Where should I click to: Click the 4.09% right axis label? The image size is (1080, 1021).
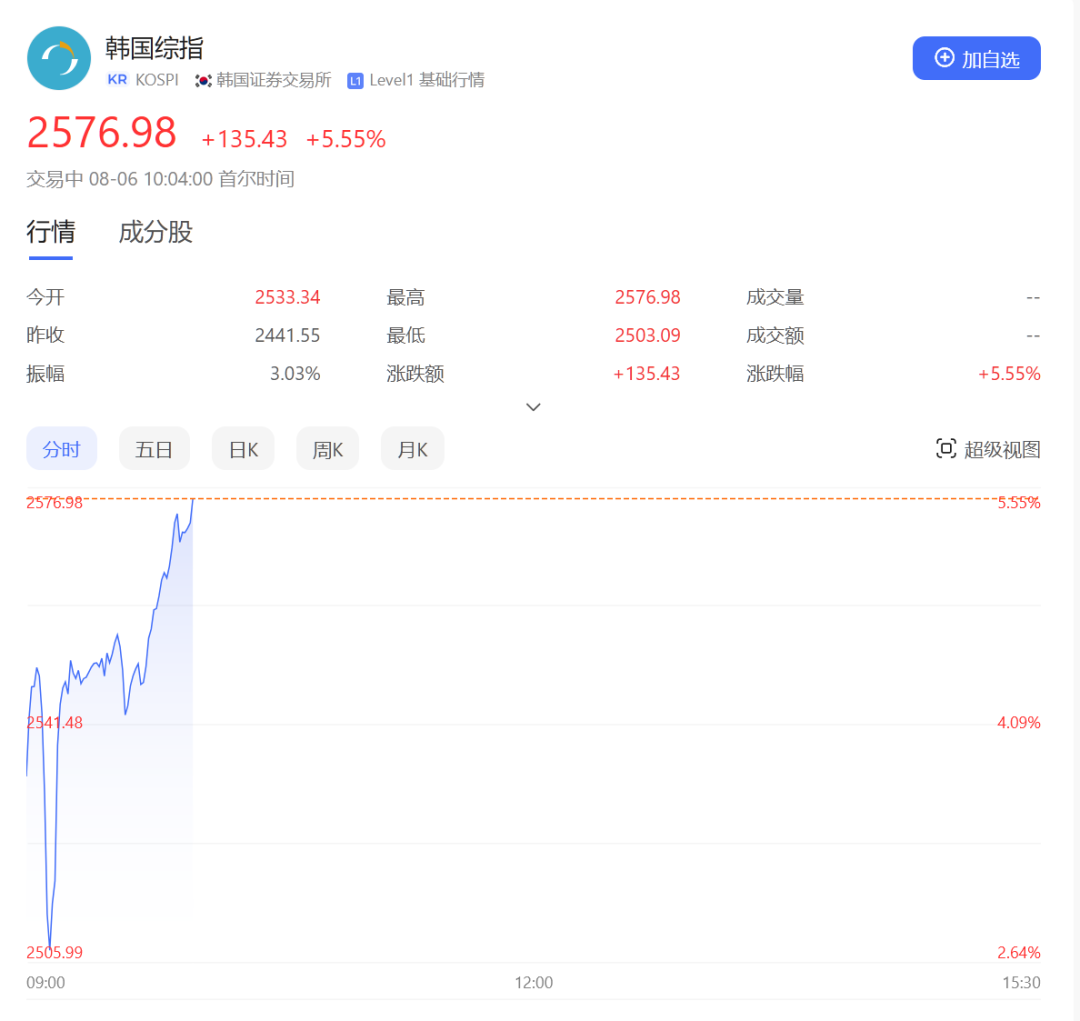1019,723
